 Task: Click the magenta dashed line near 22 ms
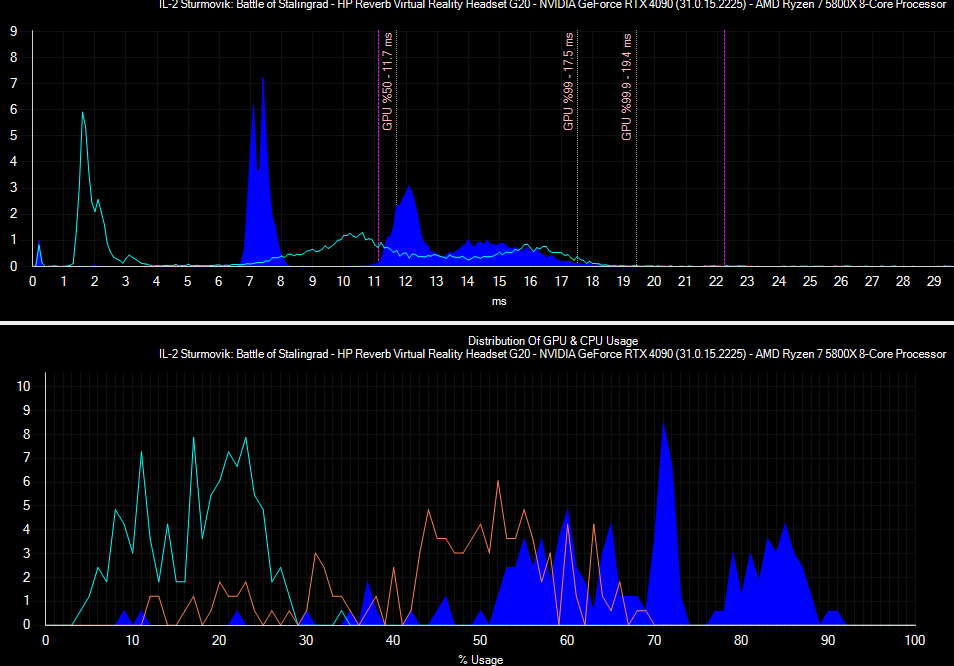[x=724, y=150]
